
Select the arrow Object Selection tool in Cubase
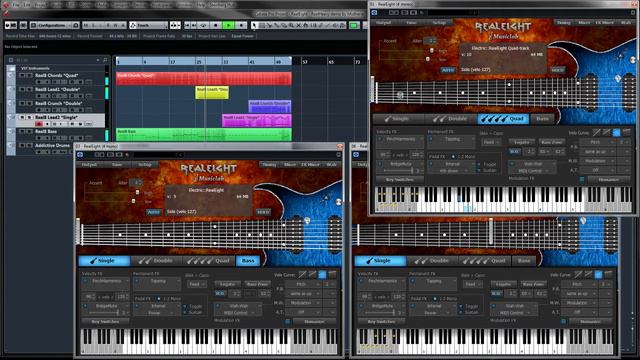(254, 25)
